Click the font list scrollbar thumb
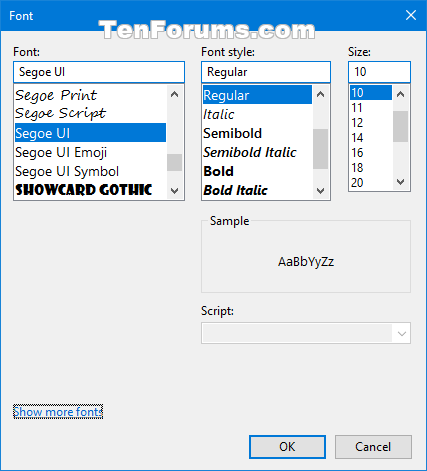 coord(174,162)
